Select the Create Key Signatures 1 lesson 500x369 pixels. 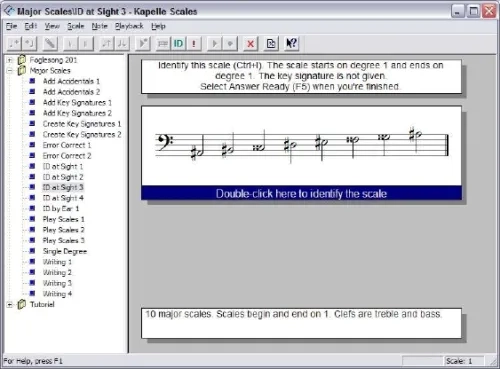pos(82,124)
